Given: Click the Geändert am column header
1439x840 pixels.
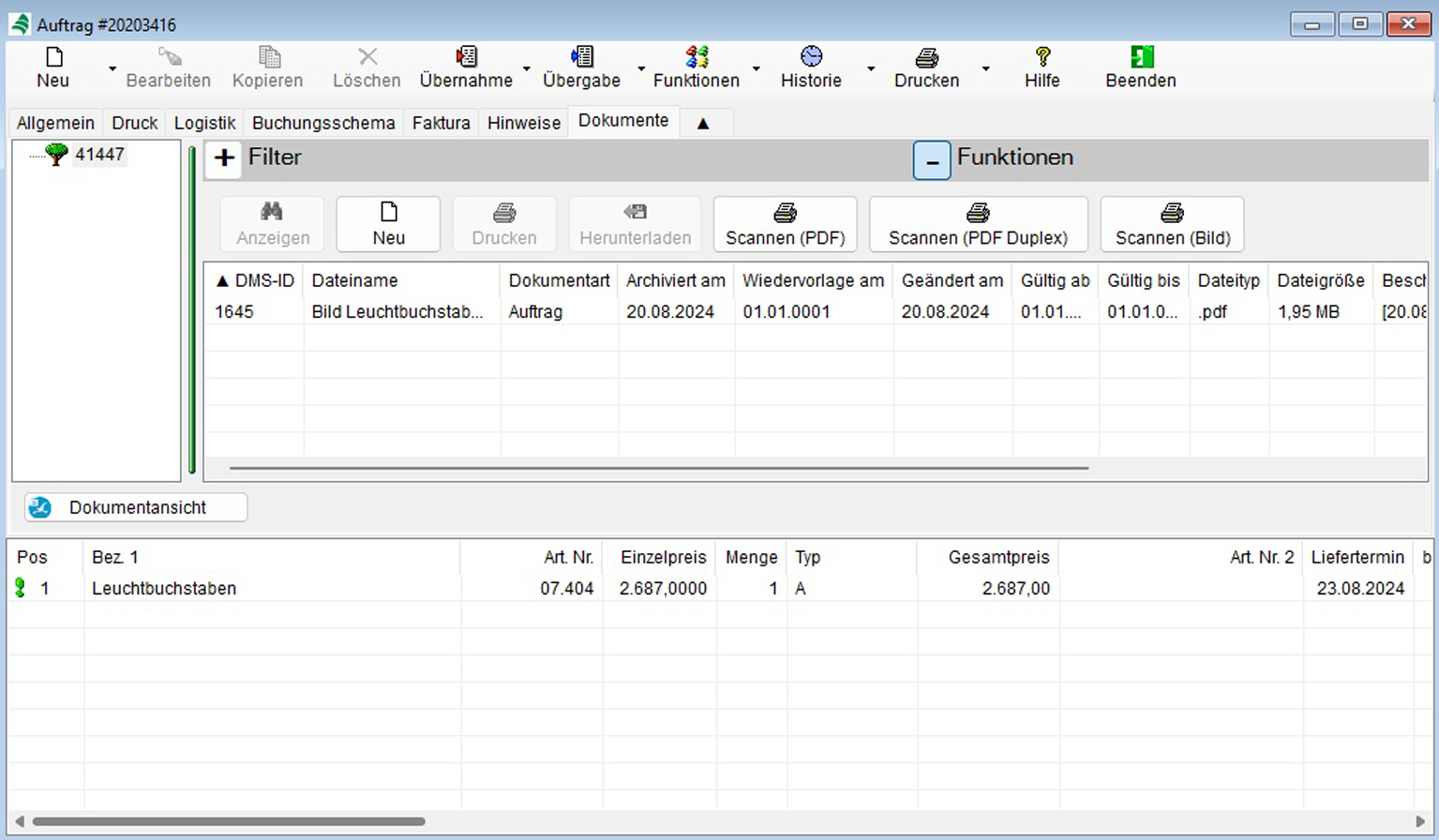Looking at the screenshot, I should [x=952, y=280].
